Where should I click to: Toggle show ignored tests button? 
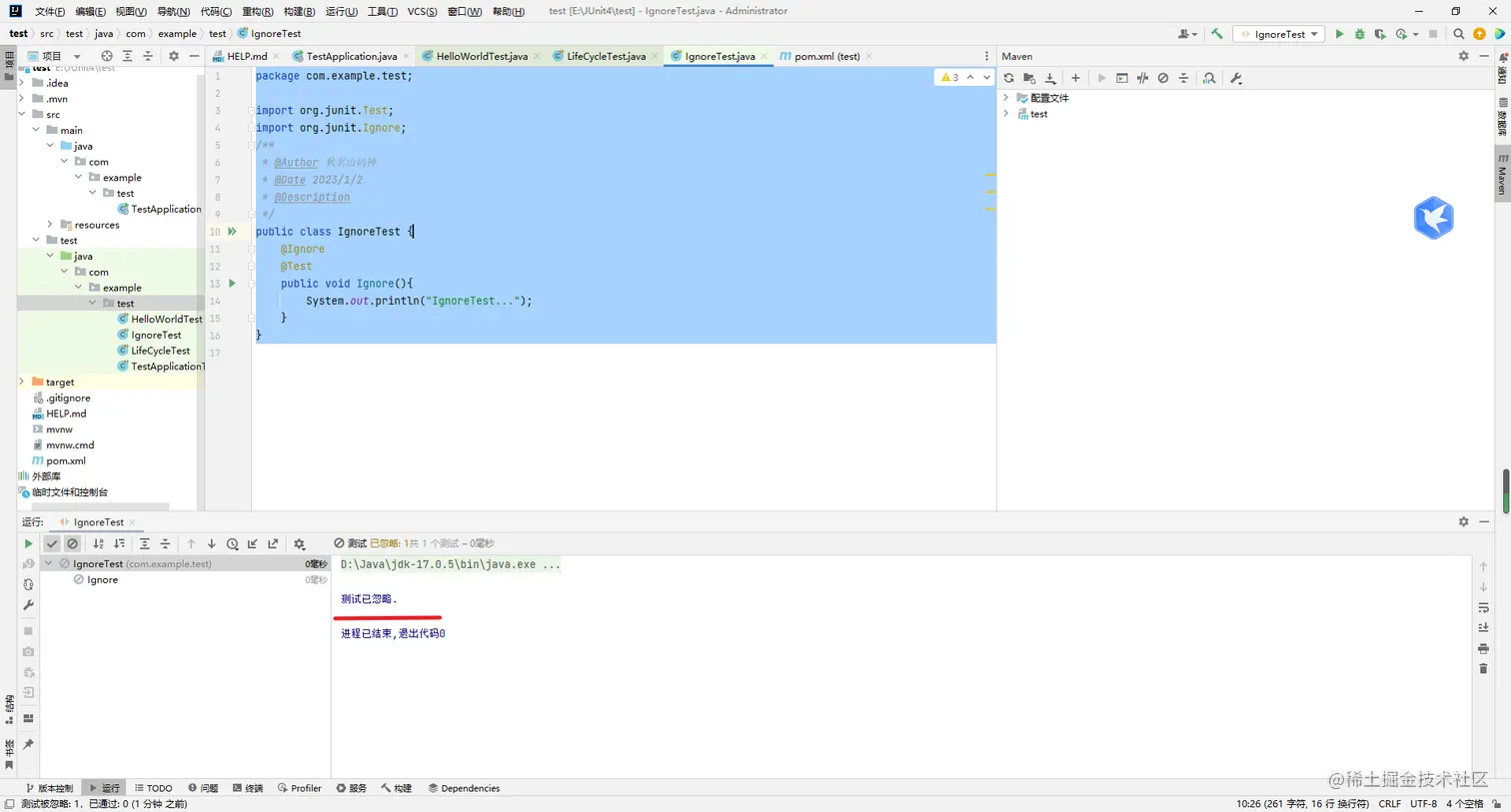(72, 543)
